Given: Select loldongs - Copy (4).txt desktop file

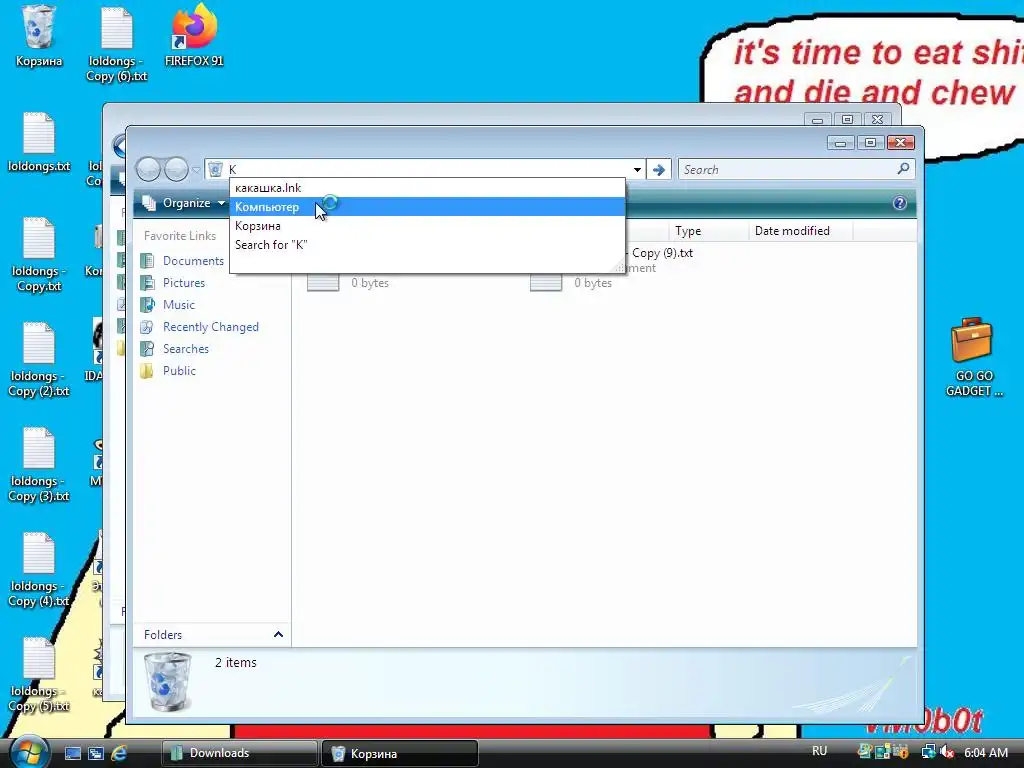Looking at the screenshot, I should 39,569.
